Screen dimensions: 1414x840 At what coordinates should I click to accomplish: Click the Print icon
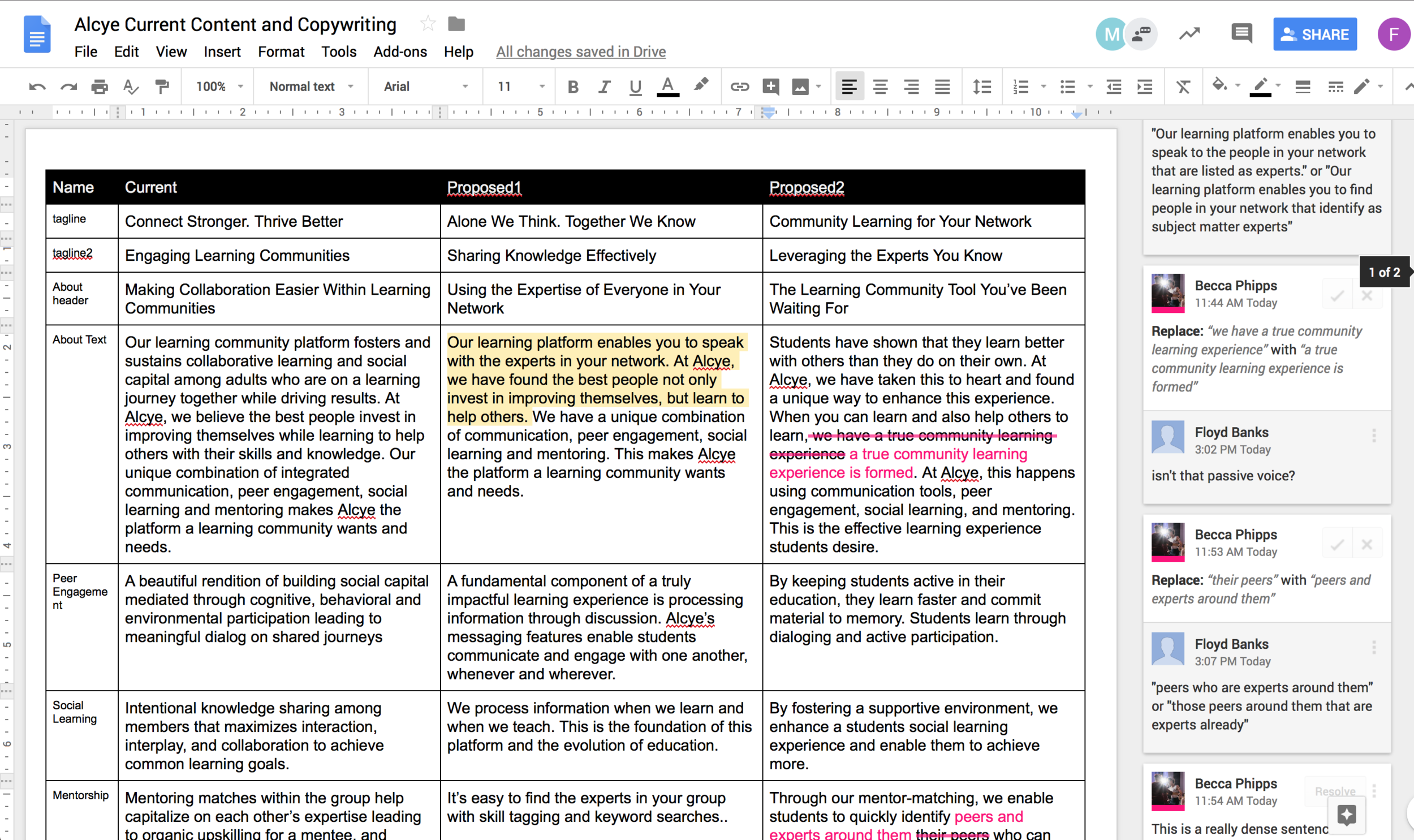point(100,87)
